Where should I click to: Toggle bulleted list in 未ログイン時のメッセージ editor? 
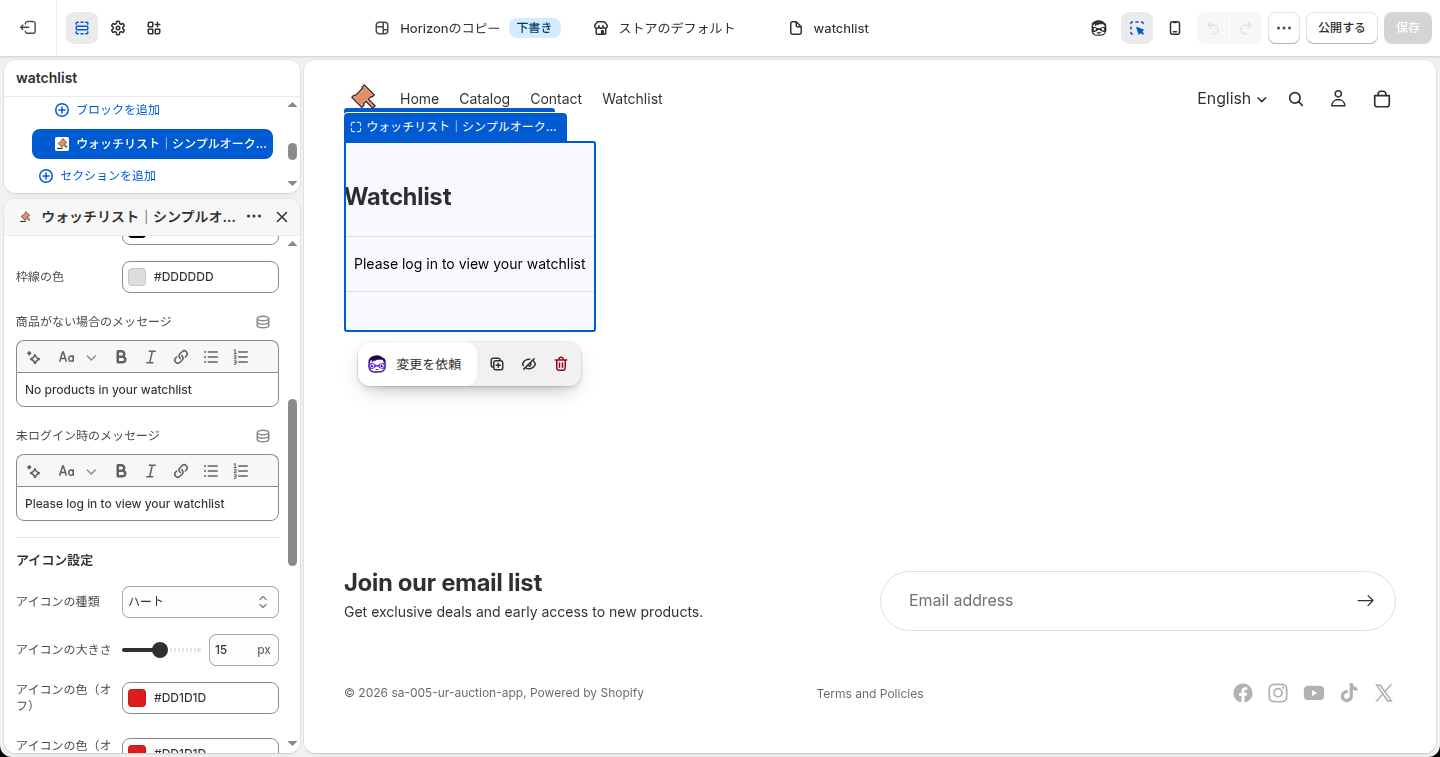point(211,471)
